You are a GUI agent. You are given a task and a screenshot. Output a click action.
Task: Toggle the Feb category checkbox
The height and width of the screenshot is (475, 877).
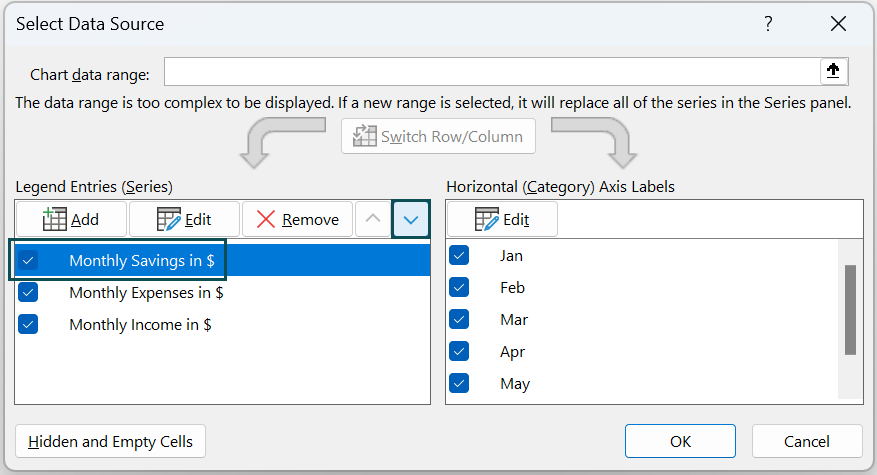(x=459, y=287)
